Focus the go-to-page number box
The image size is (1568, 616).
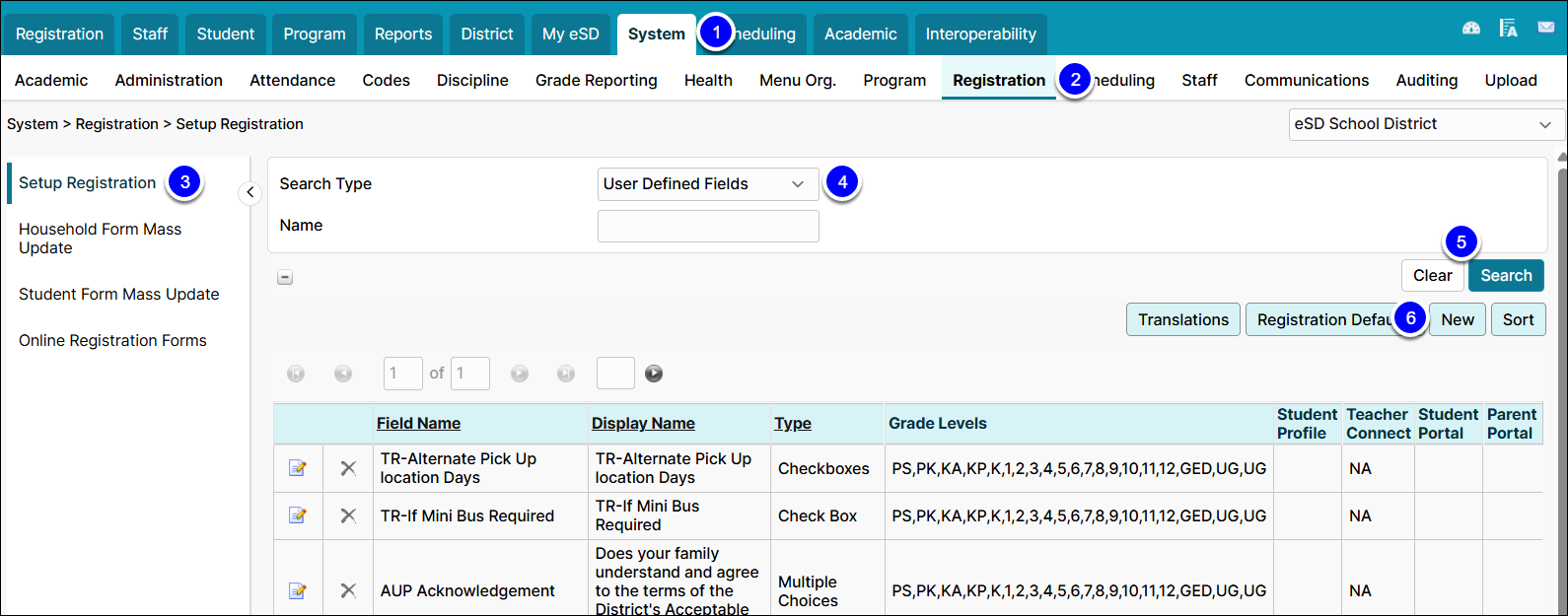pos(615,374)
